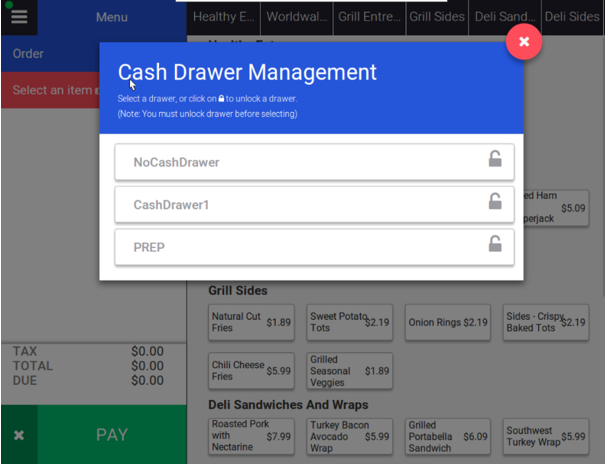Open the hamburger menu icon
This screenshot has height=464, width=605.
point(19,17)
